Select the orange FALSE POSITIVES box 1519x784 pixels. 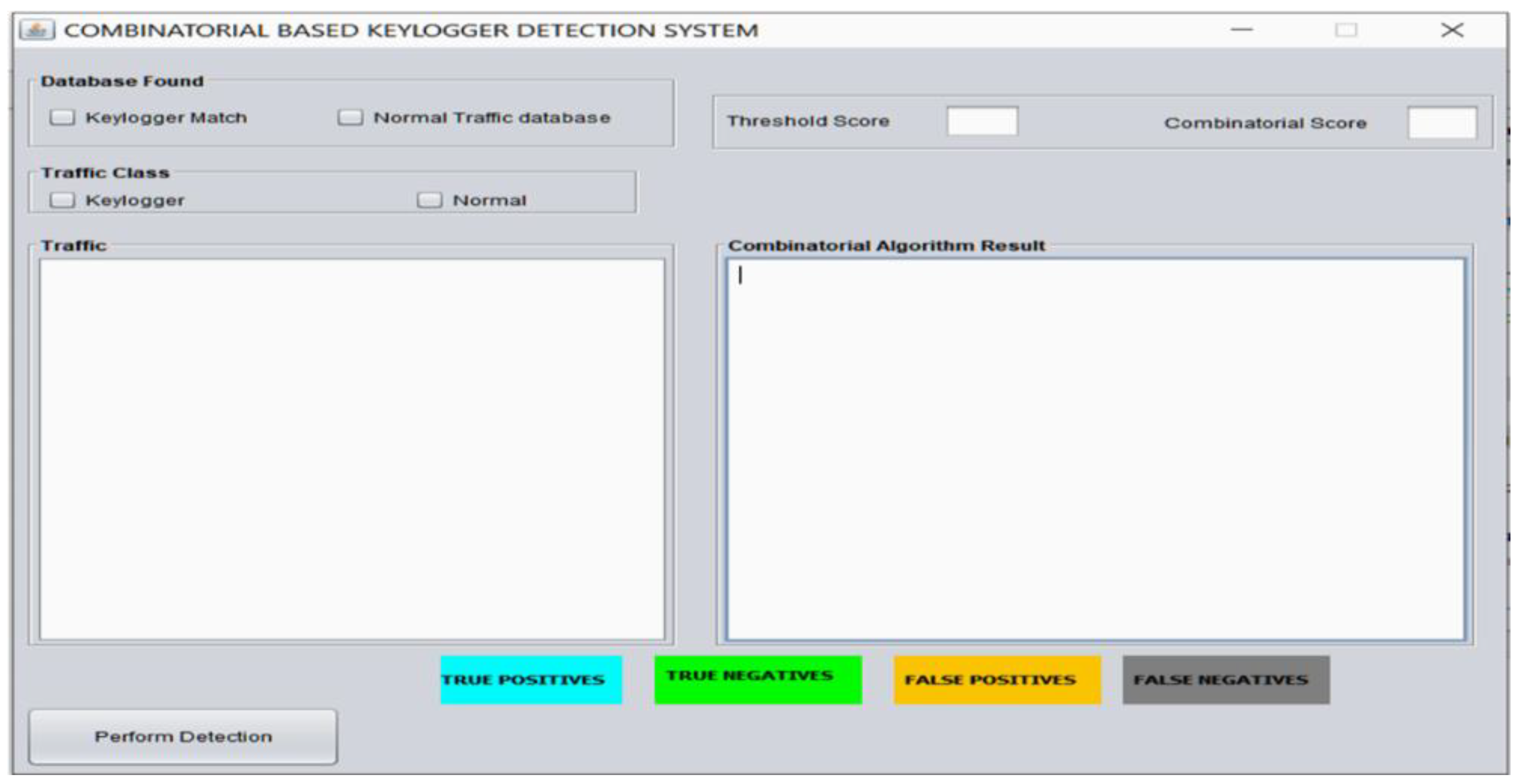pos(997,680)
